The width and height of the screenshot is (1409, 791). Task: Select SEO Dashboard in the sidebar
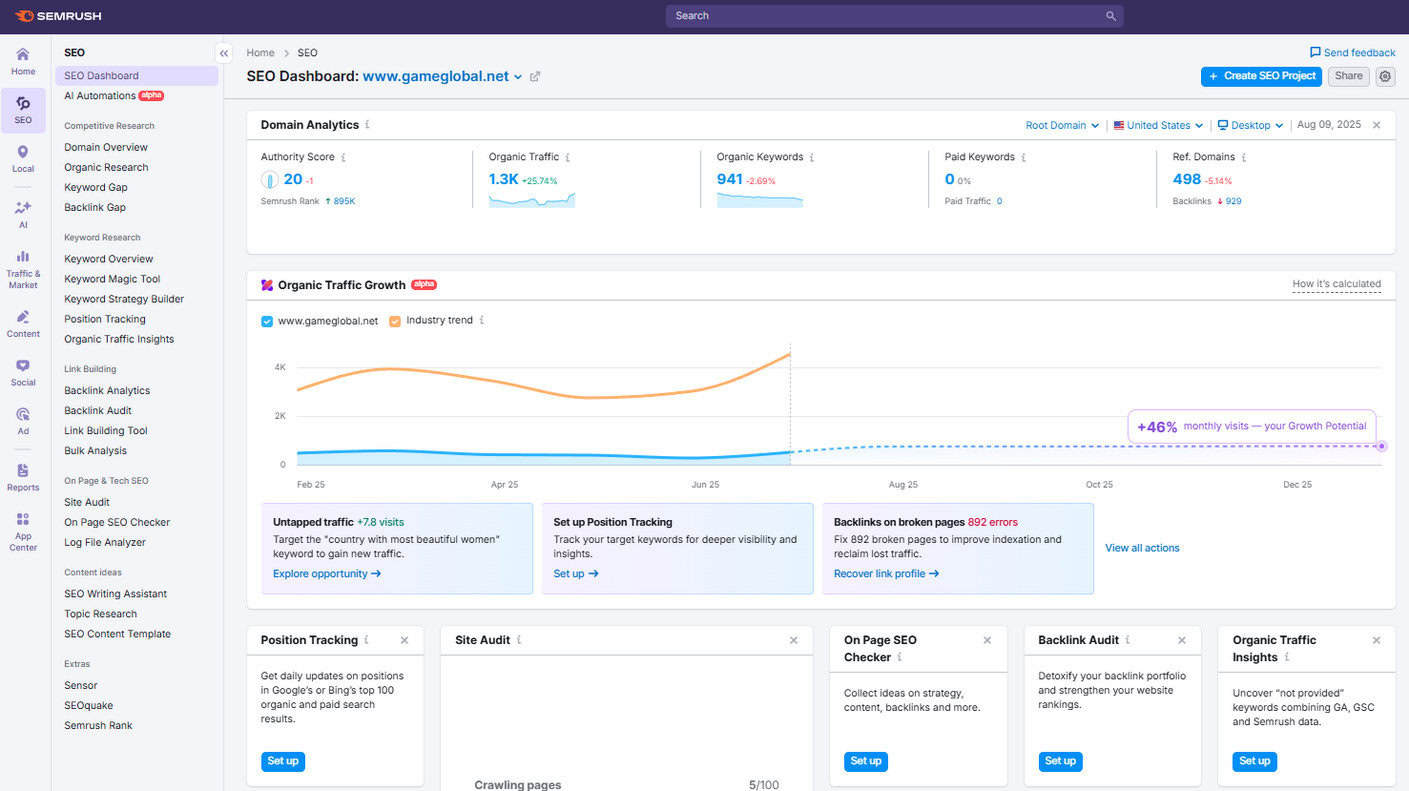coord(136,76)
